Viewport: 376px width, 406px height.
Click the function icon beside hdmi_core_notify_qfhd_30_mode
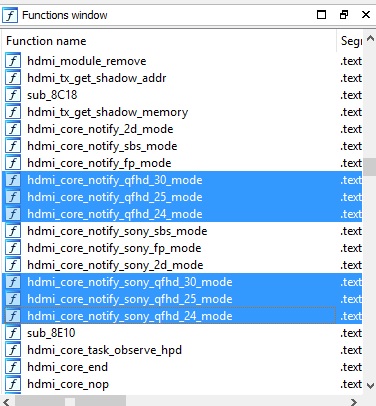click(13, 180)
